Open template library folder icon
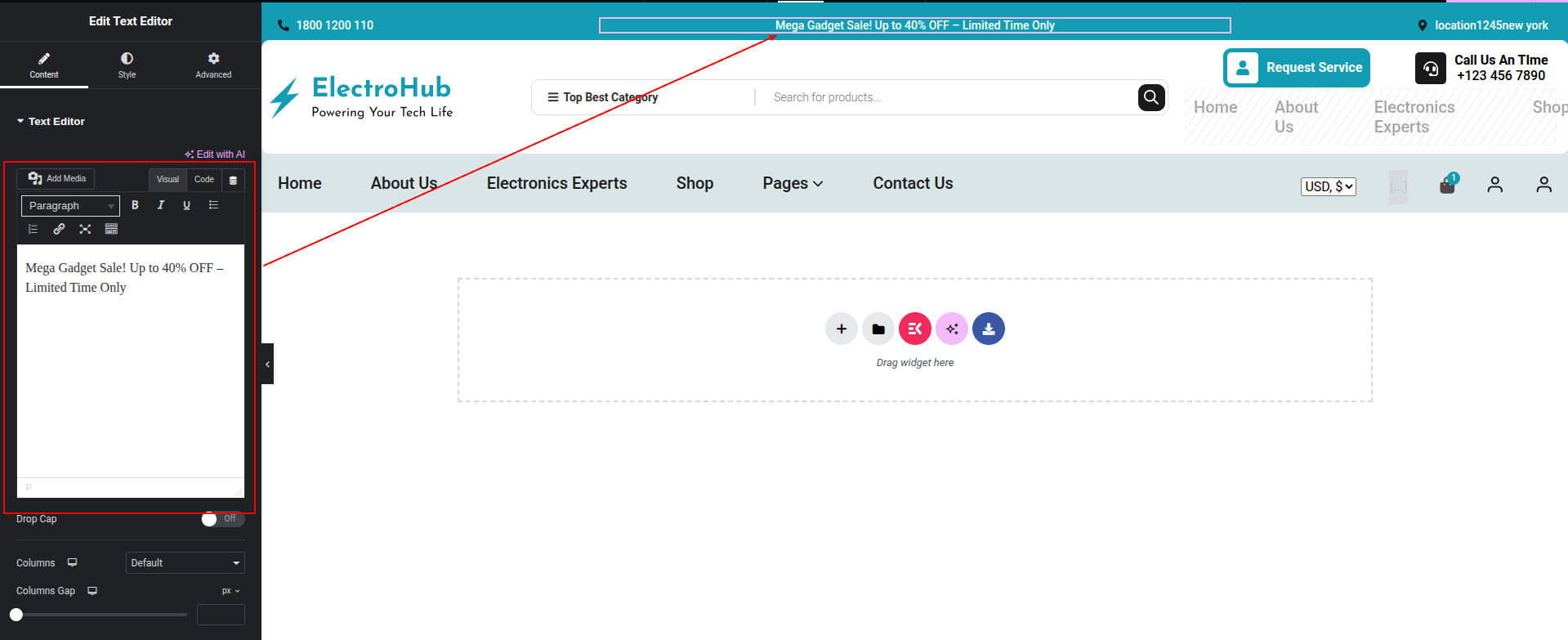This screenshot has width=1568, height=640. tap(878, 329)
